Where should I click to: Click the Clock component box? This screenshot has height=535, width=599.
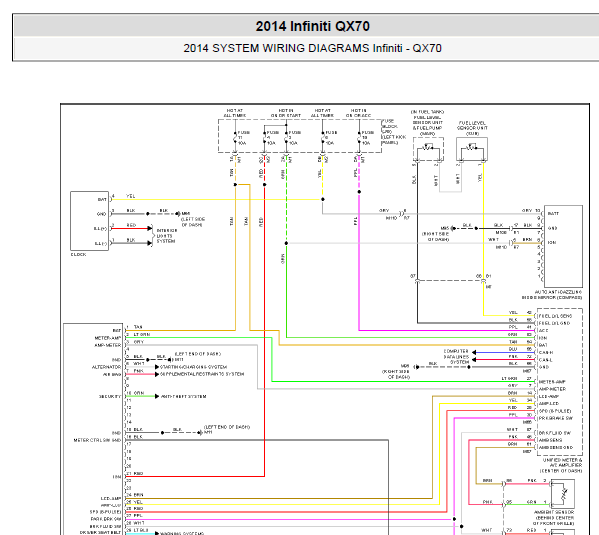click(x=89, y=221)
